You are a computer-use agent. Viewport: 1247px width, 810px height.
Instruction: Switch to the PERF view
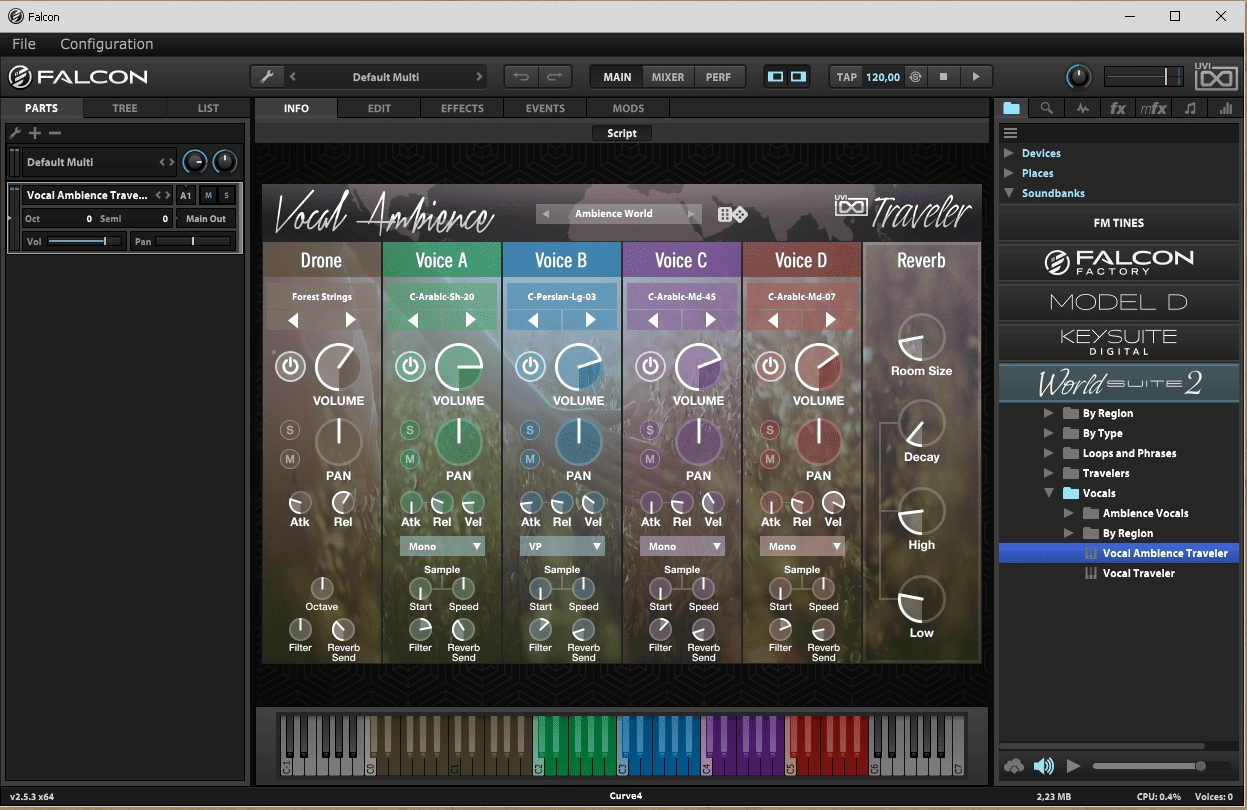pyautogui.click(x=718, y=77)
